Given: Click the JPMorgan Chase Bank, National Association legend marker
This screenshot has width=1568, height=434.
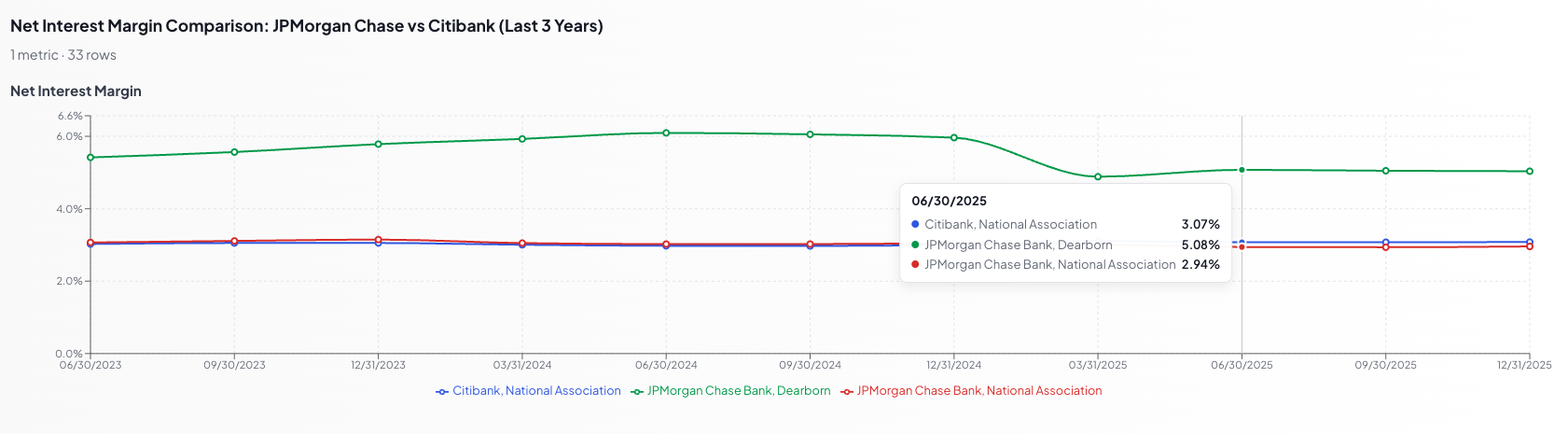Looking at the screenshot, I should [x=847, y=392].
